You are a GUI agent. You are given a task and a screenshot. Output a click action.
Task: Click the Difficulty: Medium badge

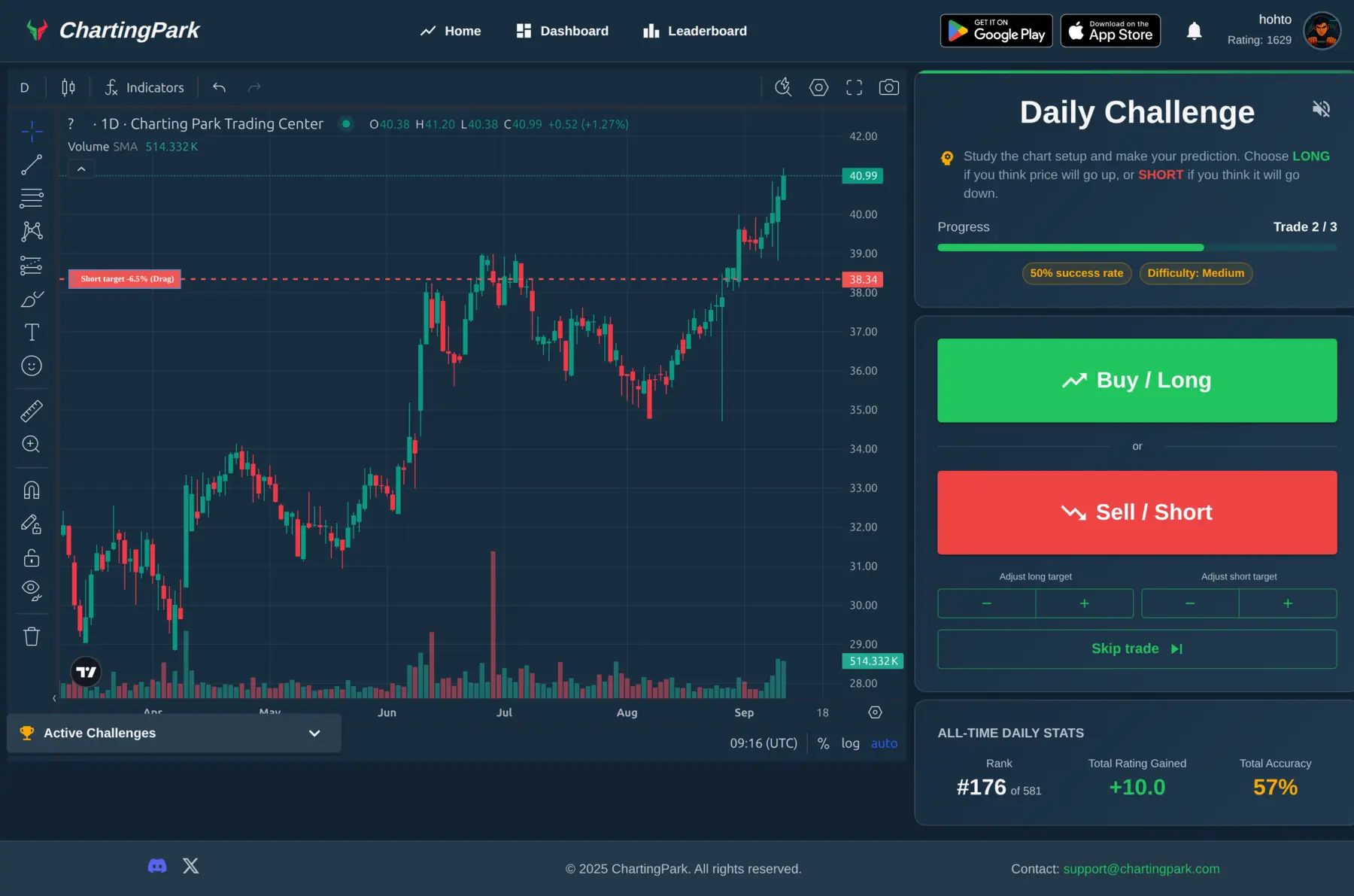tap(1195, 273)
